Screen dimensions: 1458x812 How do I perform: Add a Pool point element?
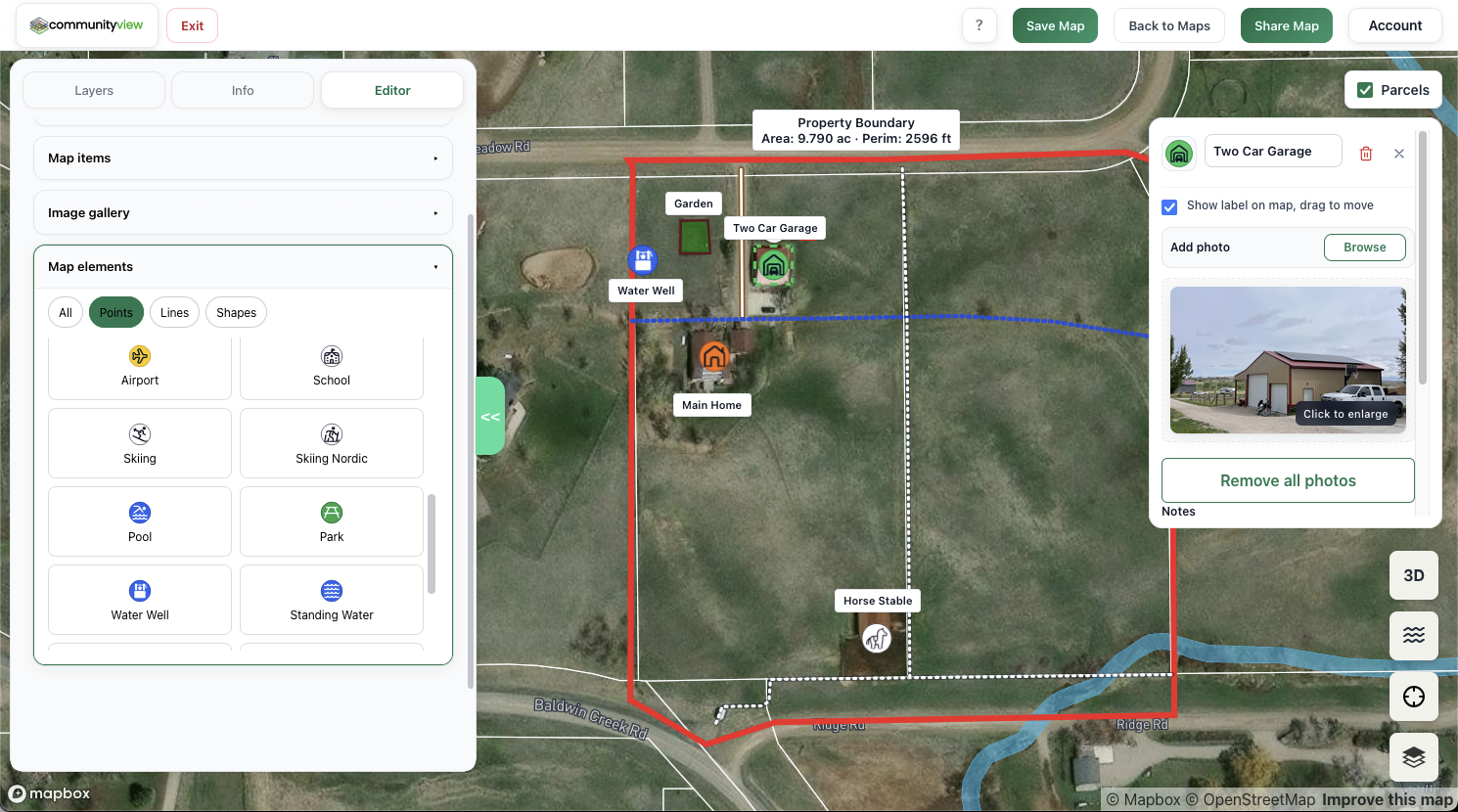click(x=140, y=521)
